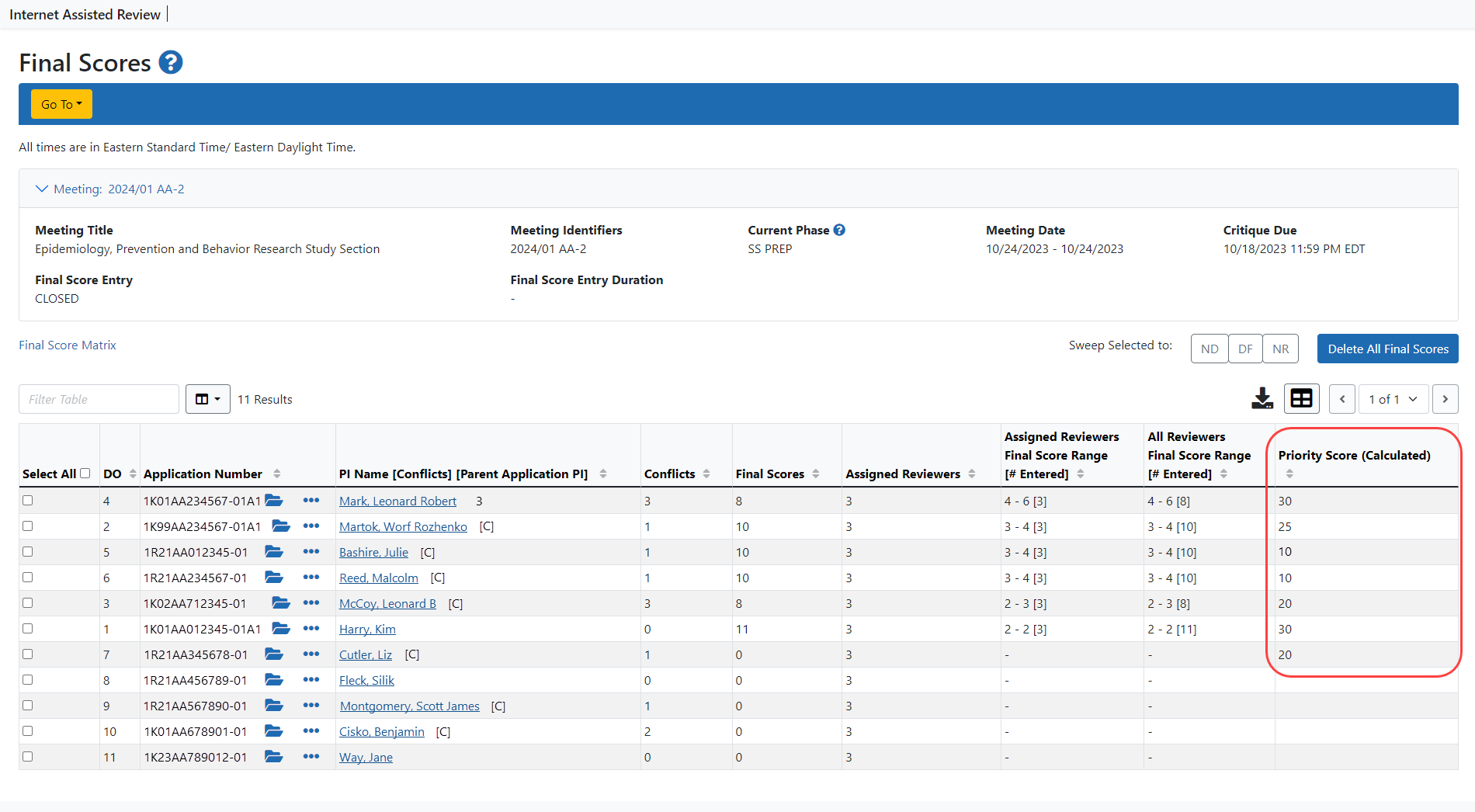Open the actions menu for Cisko, Benjamin's row

point(311,731)
